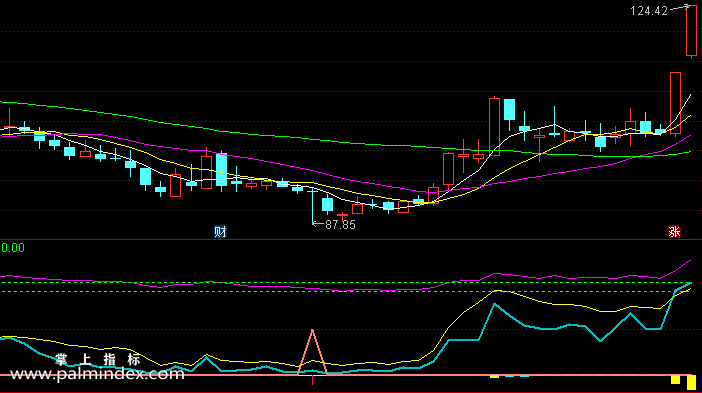The width and height of the screenshot is (702, 393).
Task: Click the red divider between chart panels
Action: tap(351, 239)
